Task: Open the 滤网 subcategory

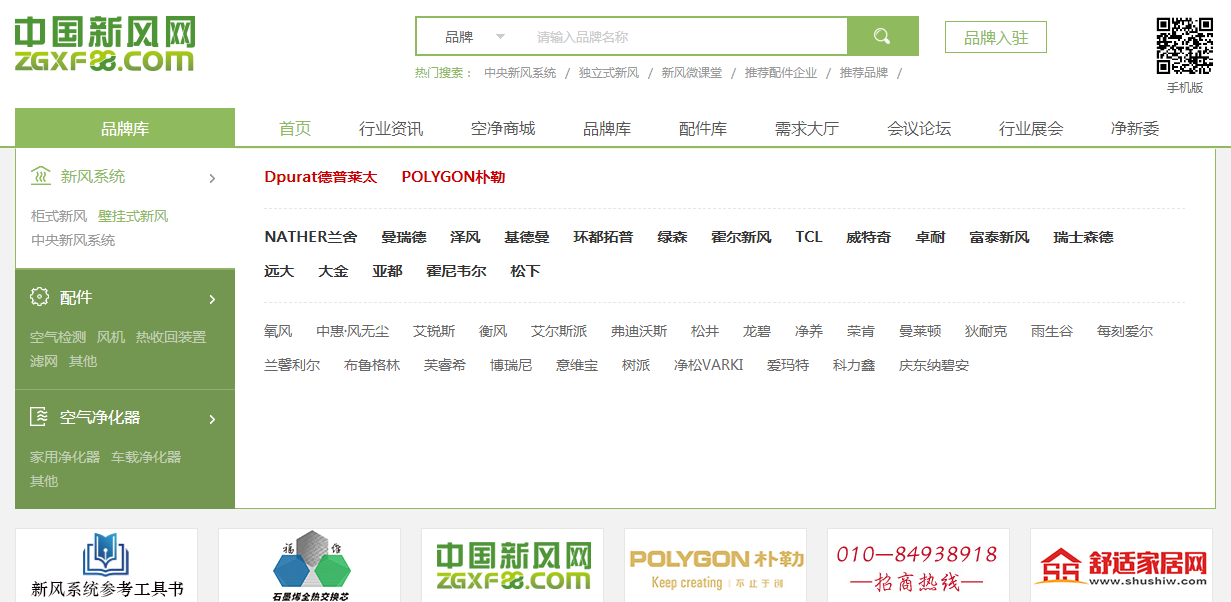Action: point(44,361)
